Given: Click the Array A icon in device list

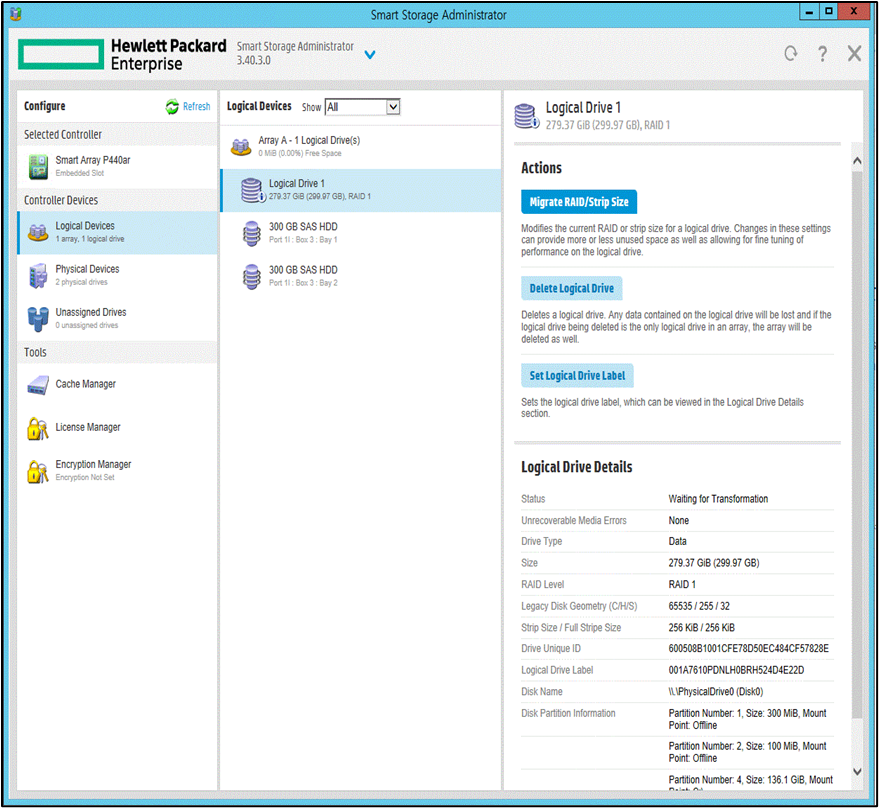Looking at the screenshot, I should pos(241,147).
